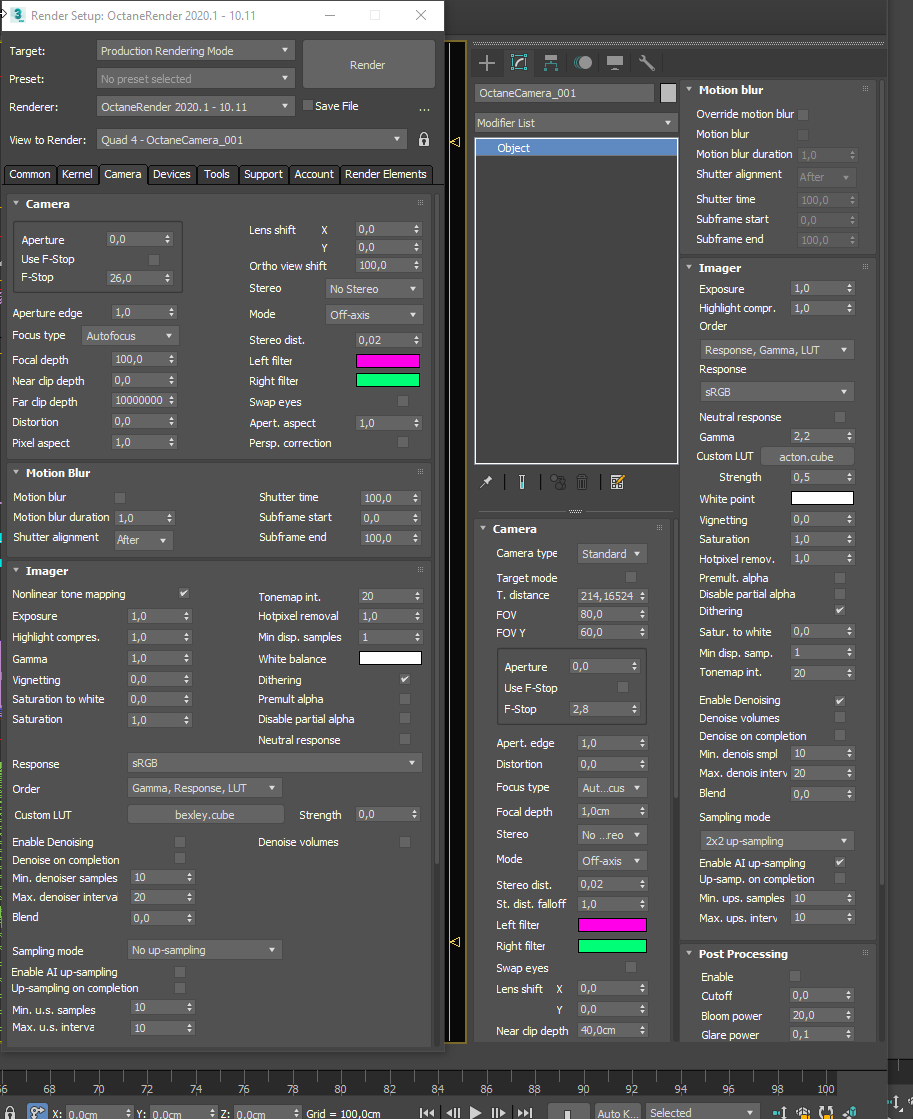Select Object in the modifier stack
Viewport: 913px width, 1119px height.
[x=576, y=148]
